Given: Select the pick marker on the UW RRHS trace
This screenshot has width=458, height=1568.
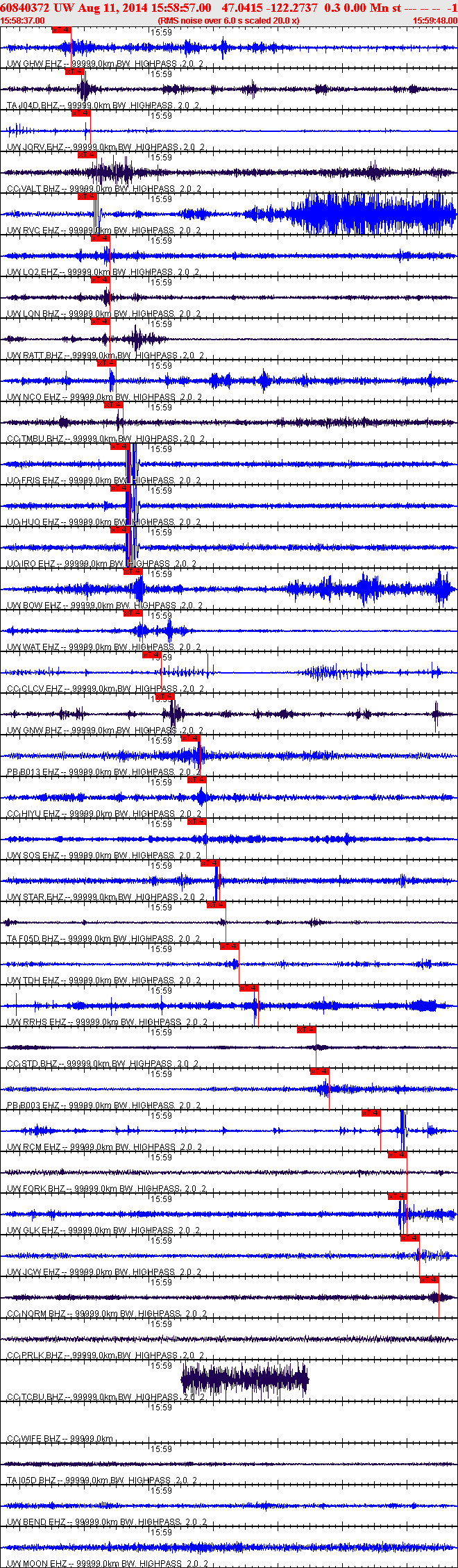Looking at the screenshot, I should click(249, 988).
